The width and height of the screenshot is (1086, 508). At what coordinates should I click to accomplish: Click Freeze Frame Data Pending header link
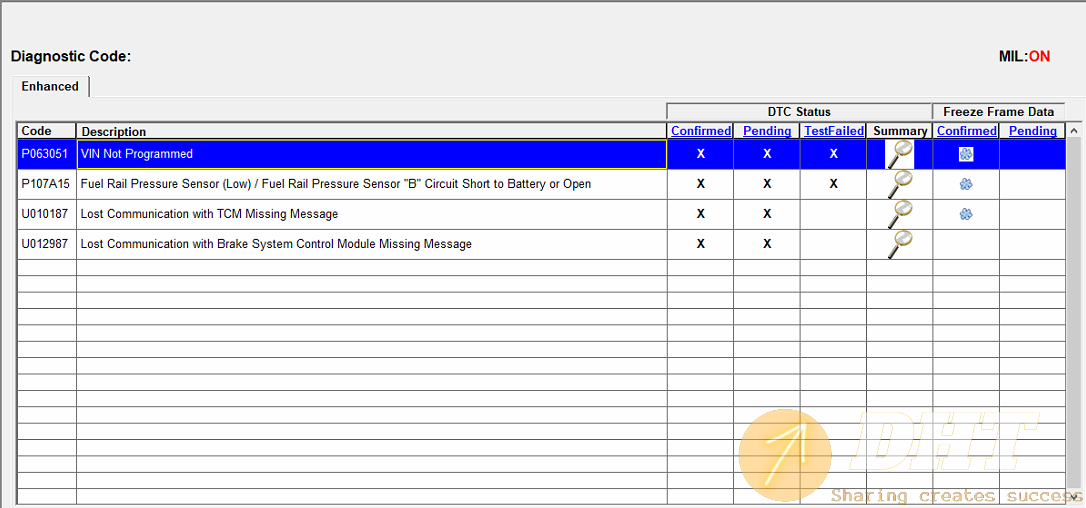pyautogui.click(x=1032, y=131)
